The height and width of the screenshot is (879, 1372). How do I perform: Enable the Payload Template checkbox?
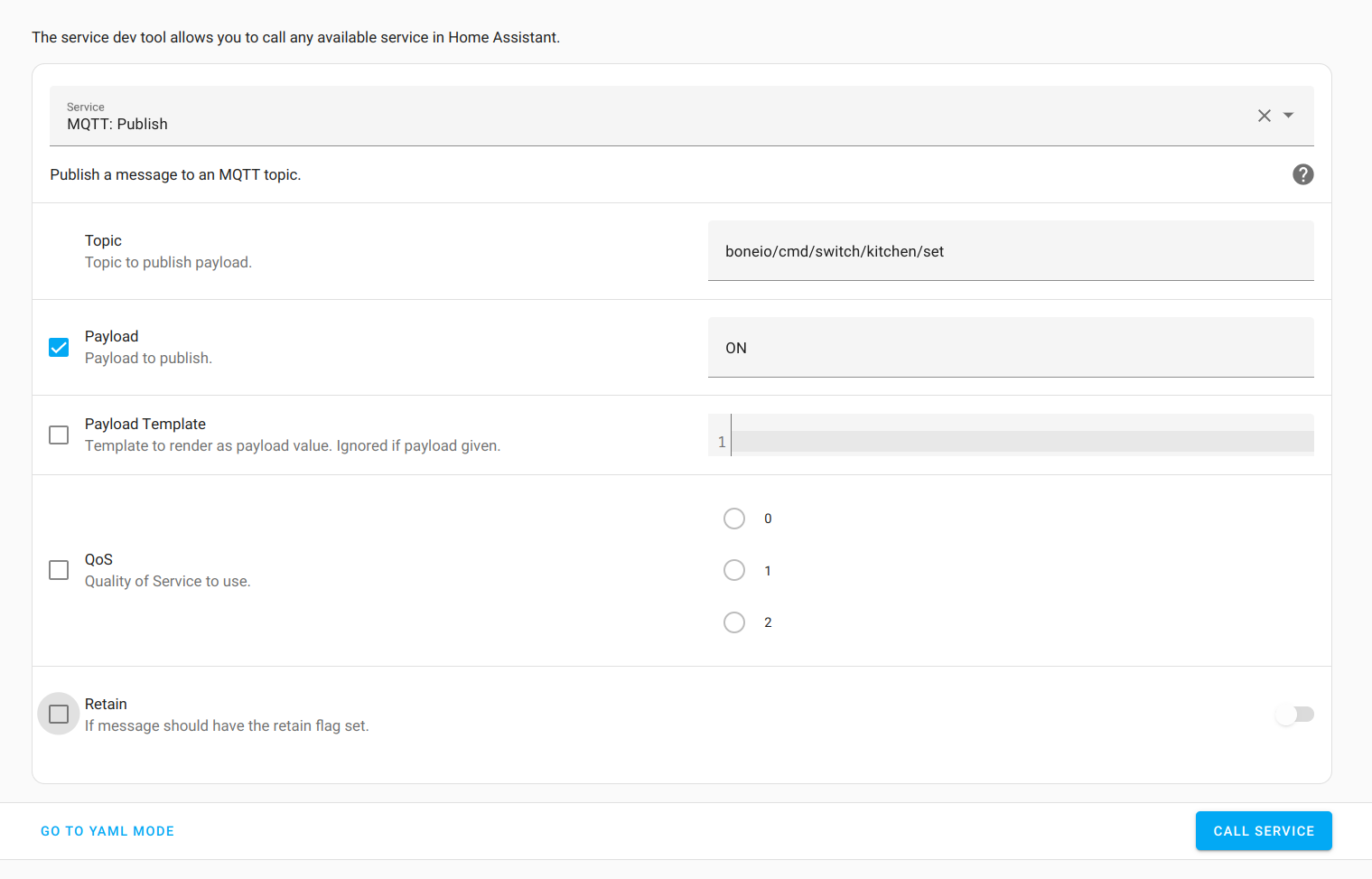point(58,435)
